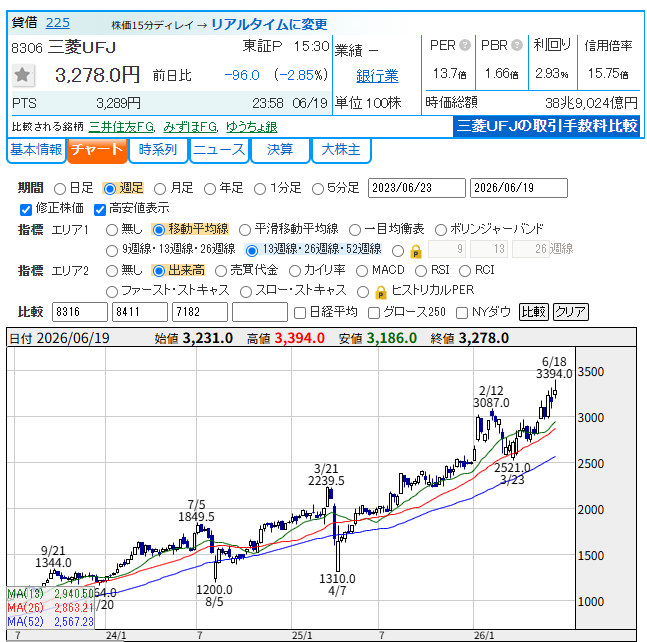Screen dimensions: 647x642
Task: Open the チャート tab
Action: [x=97, y=150]
